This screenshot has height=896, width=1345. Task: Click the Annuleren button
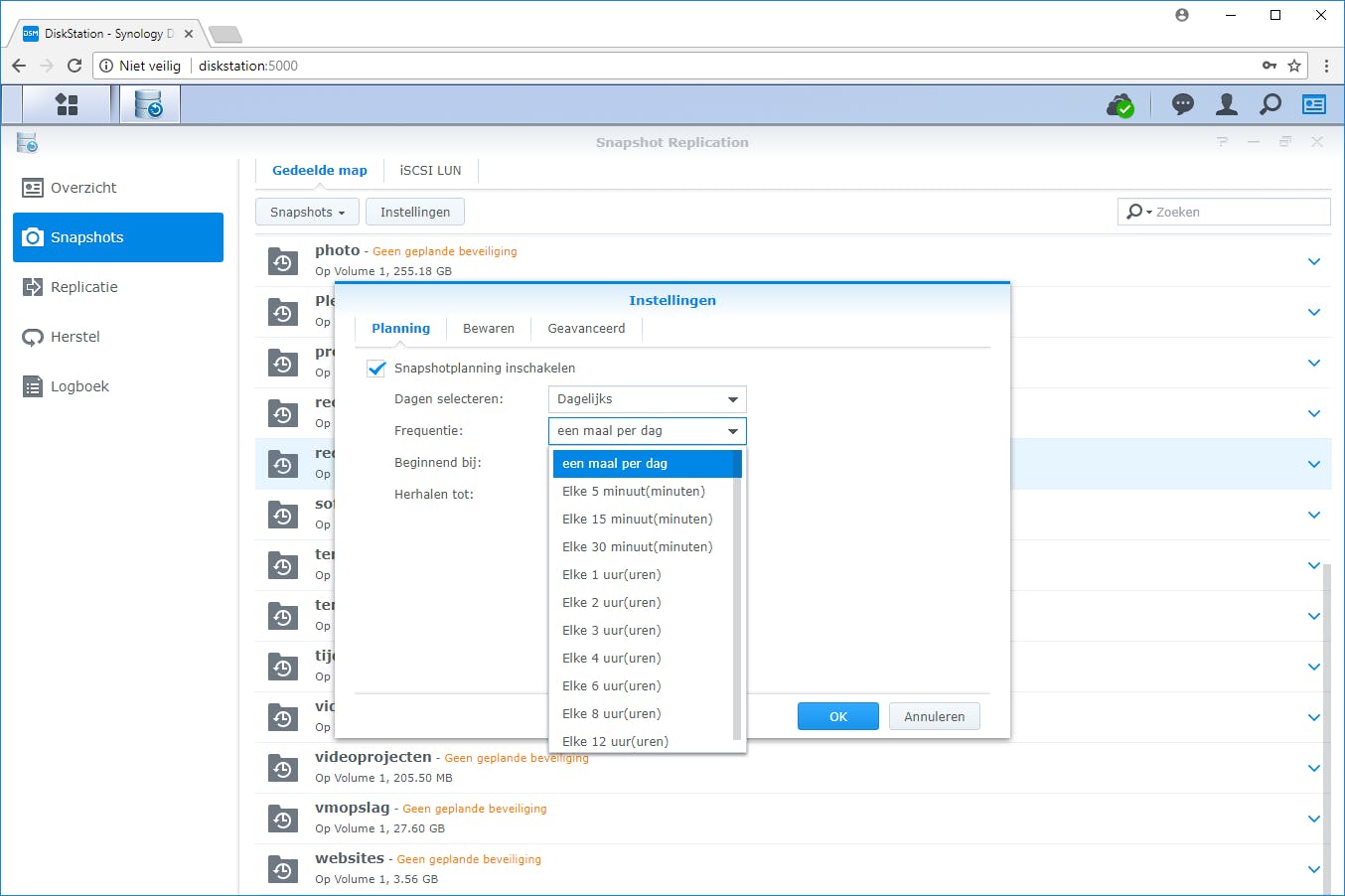[934, 716]
